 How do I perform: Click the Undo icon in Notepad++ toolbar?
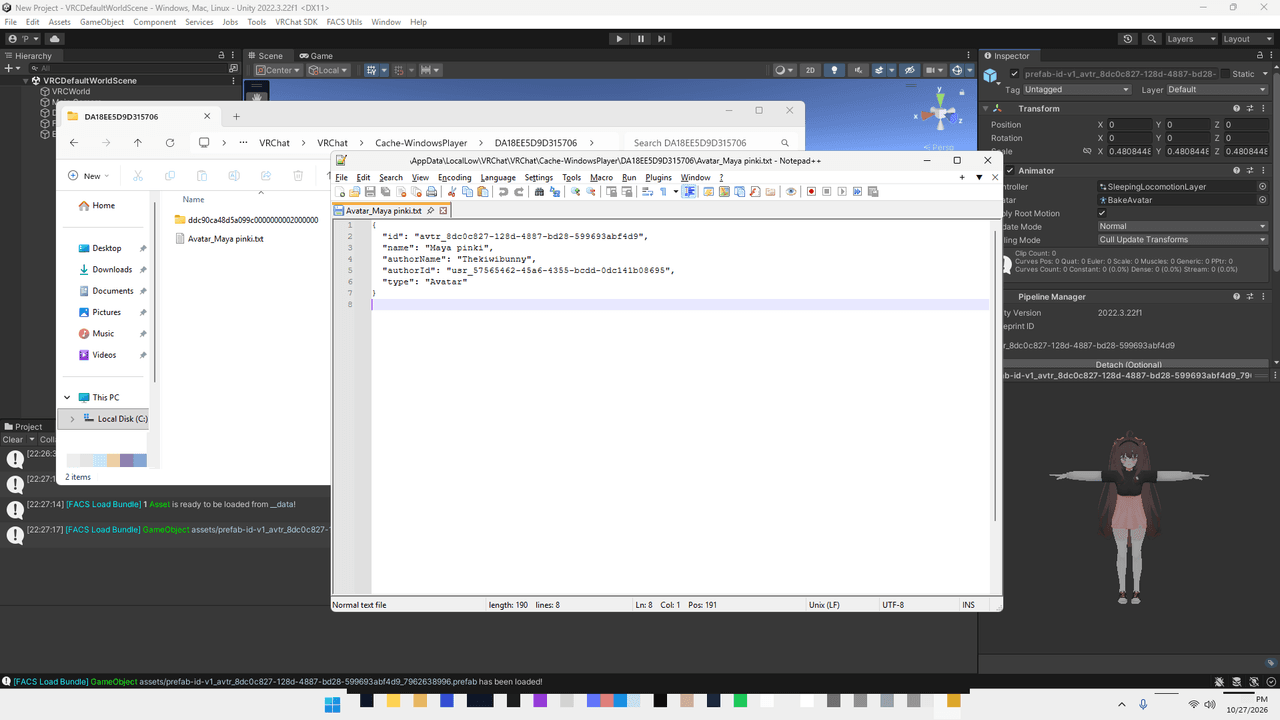pos(503,192)
